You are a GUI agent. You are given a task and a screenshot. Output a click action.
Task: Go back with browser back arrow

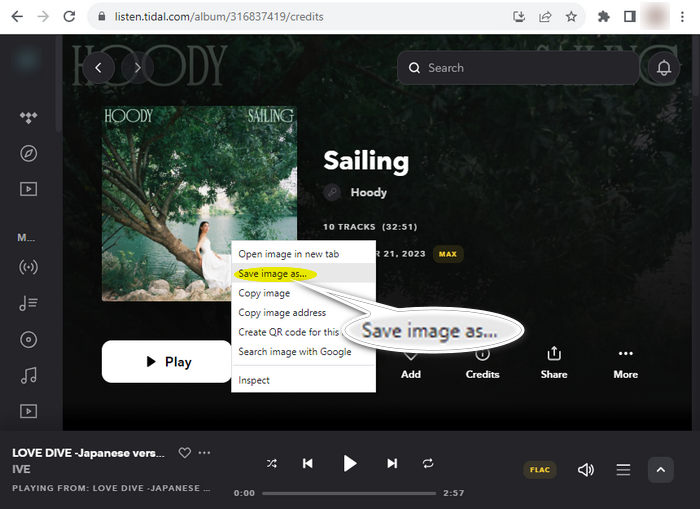17,17
